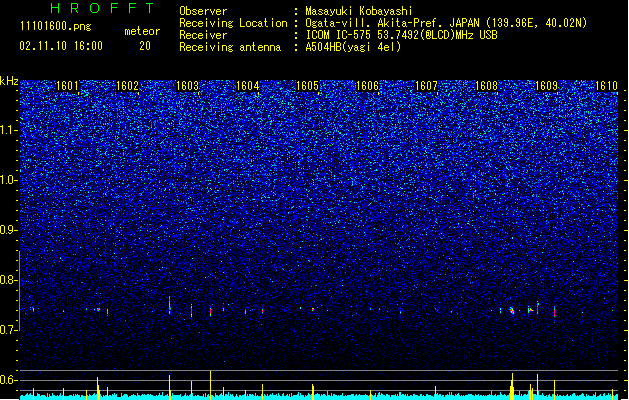
Task: Click the 1609 time marker
Action: [x=546, y=86]
